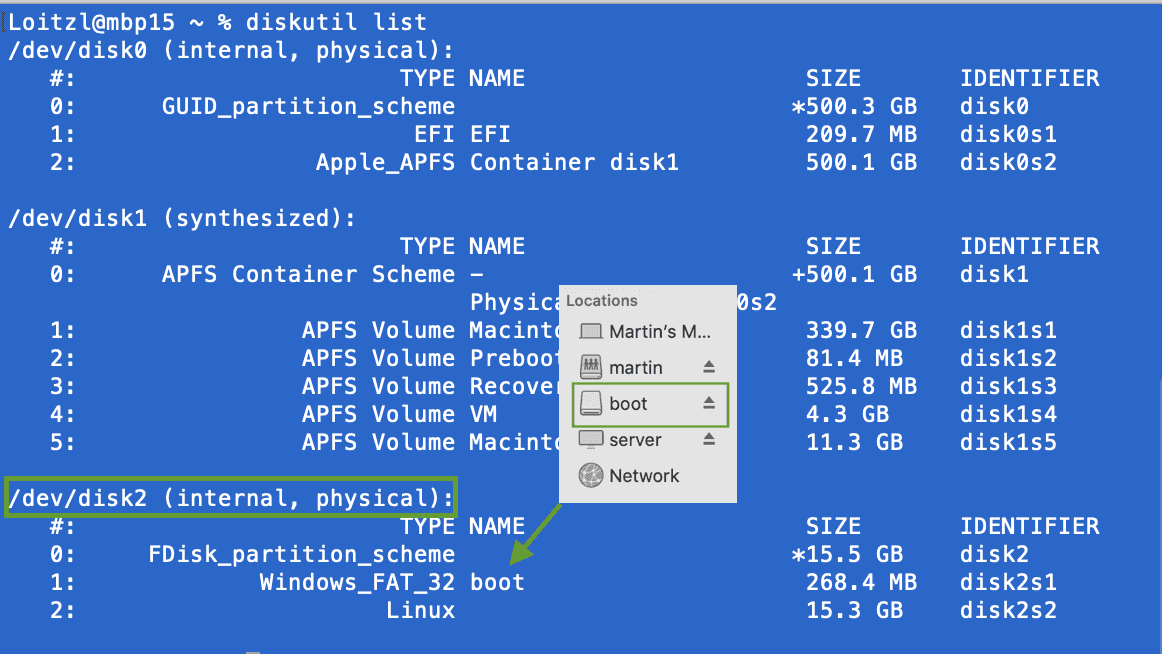1162x654 pixels.
Task: Eject the boot volume
Action: pos(709,403)
